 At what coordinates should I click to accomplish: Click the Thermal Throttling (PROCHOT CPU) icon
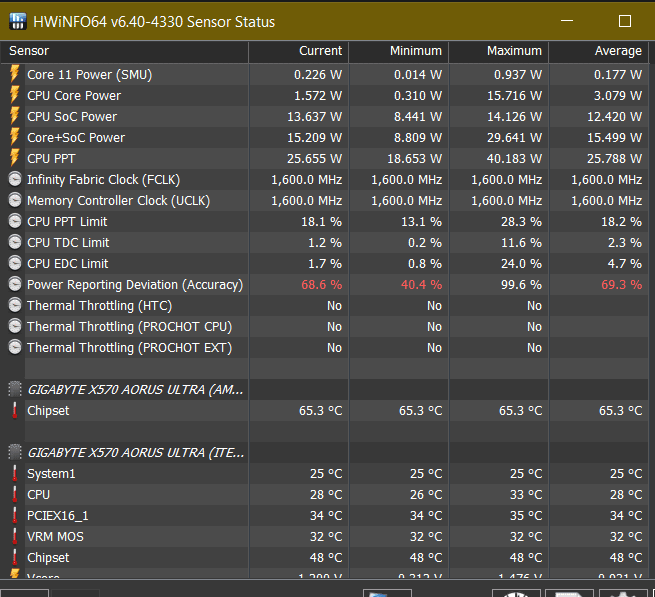click(x=15, y=326)
